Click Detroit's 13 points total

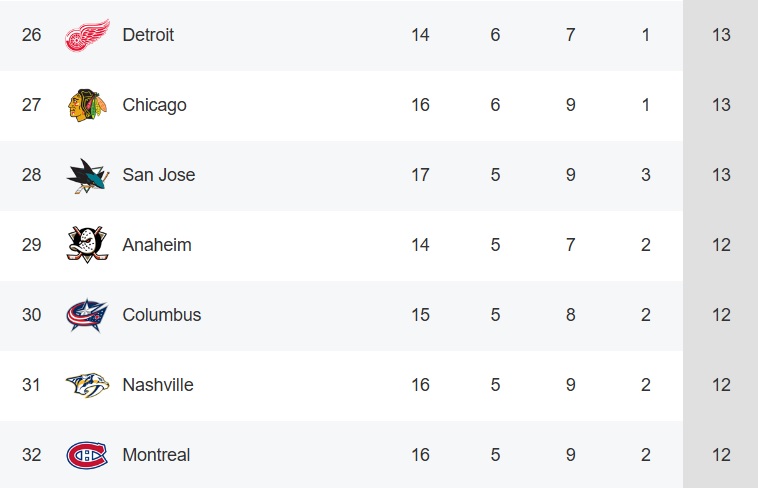(721, 35)
